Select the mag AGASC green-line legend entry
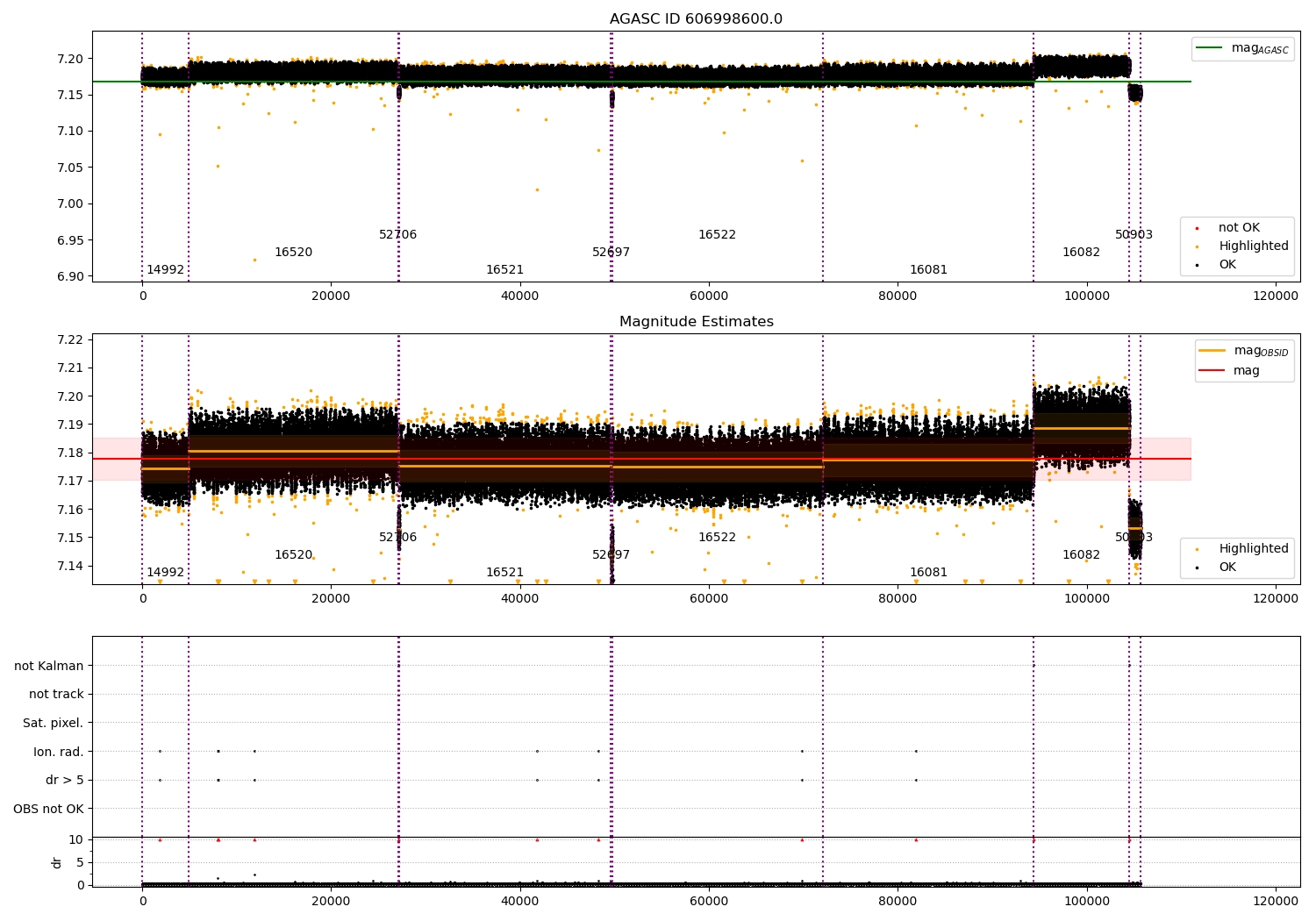The width and height of the screenshot is (1316, 921). pyautogui.click(x=1242, y=49)
